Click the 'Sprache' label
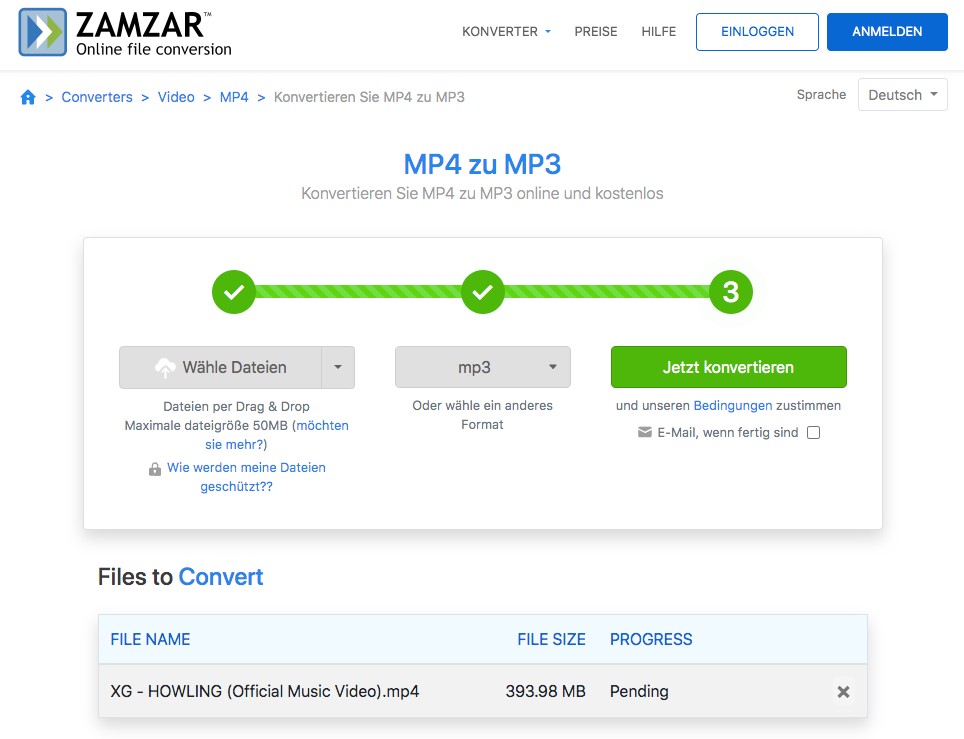 821,95
